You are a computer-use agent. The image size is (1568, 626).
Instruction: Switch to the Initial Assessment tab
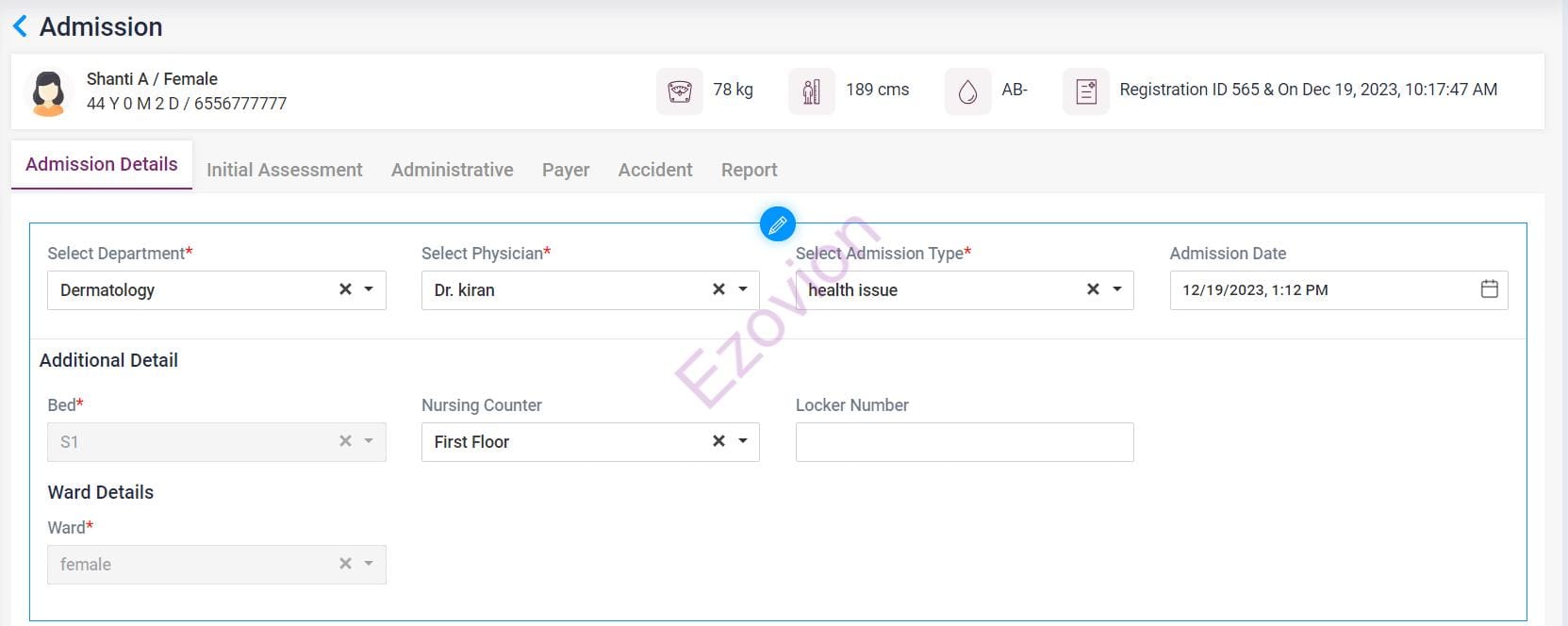point(284,170)
